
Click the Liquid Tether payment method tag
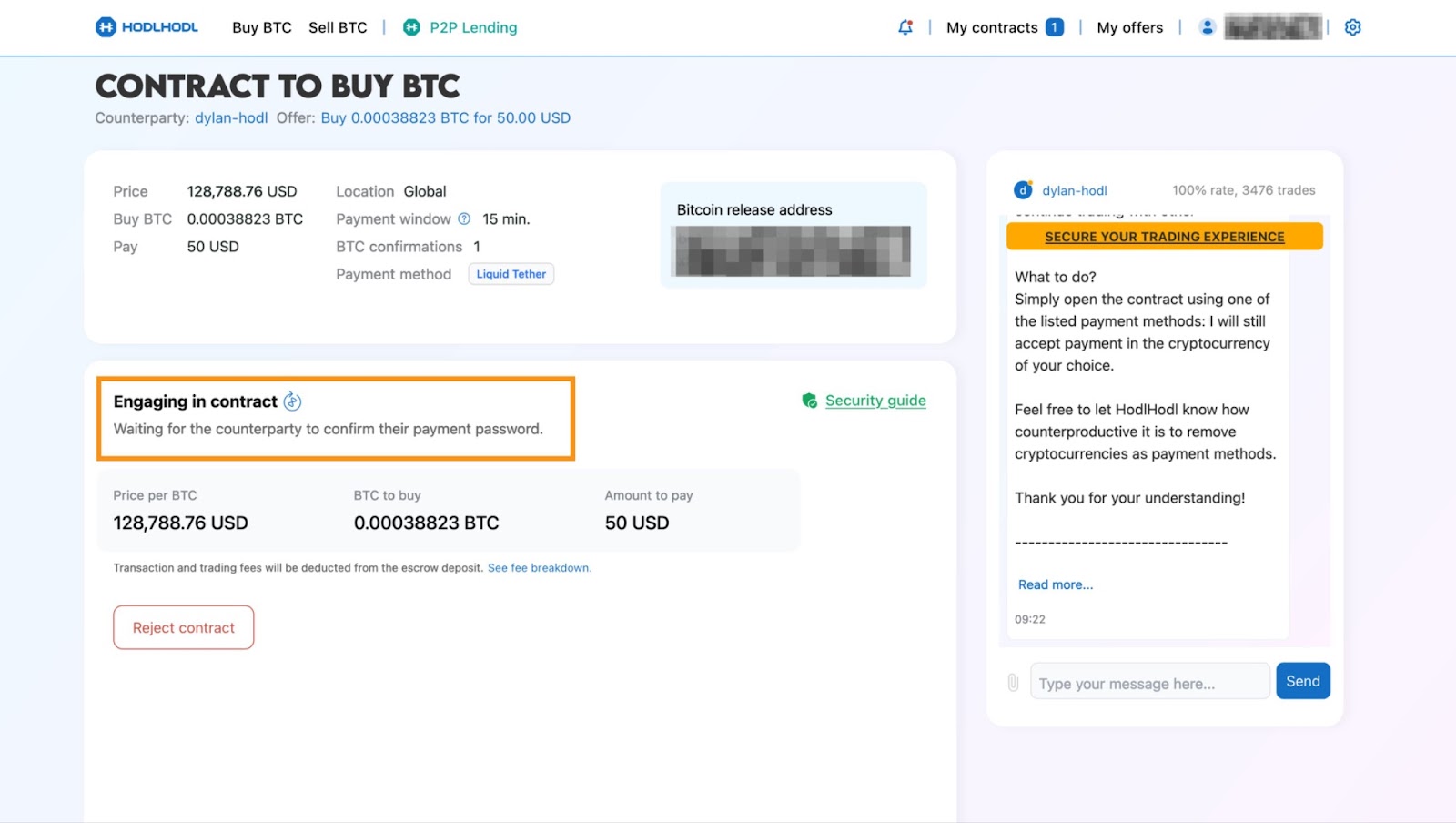pyautogui.click(x=511, y=274)
